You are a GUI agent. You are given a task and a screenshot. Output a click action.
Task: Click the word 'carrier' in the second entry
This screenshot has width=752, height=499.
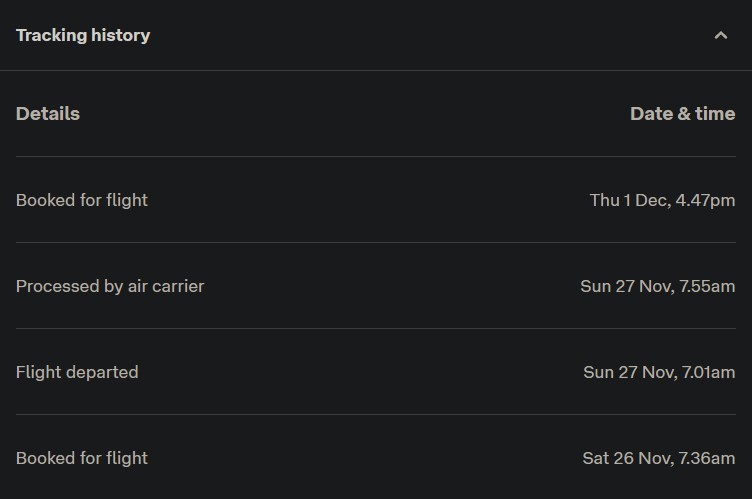point(178,286)
